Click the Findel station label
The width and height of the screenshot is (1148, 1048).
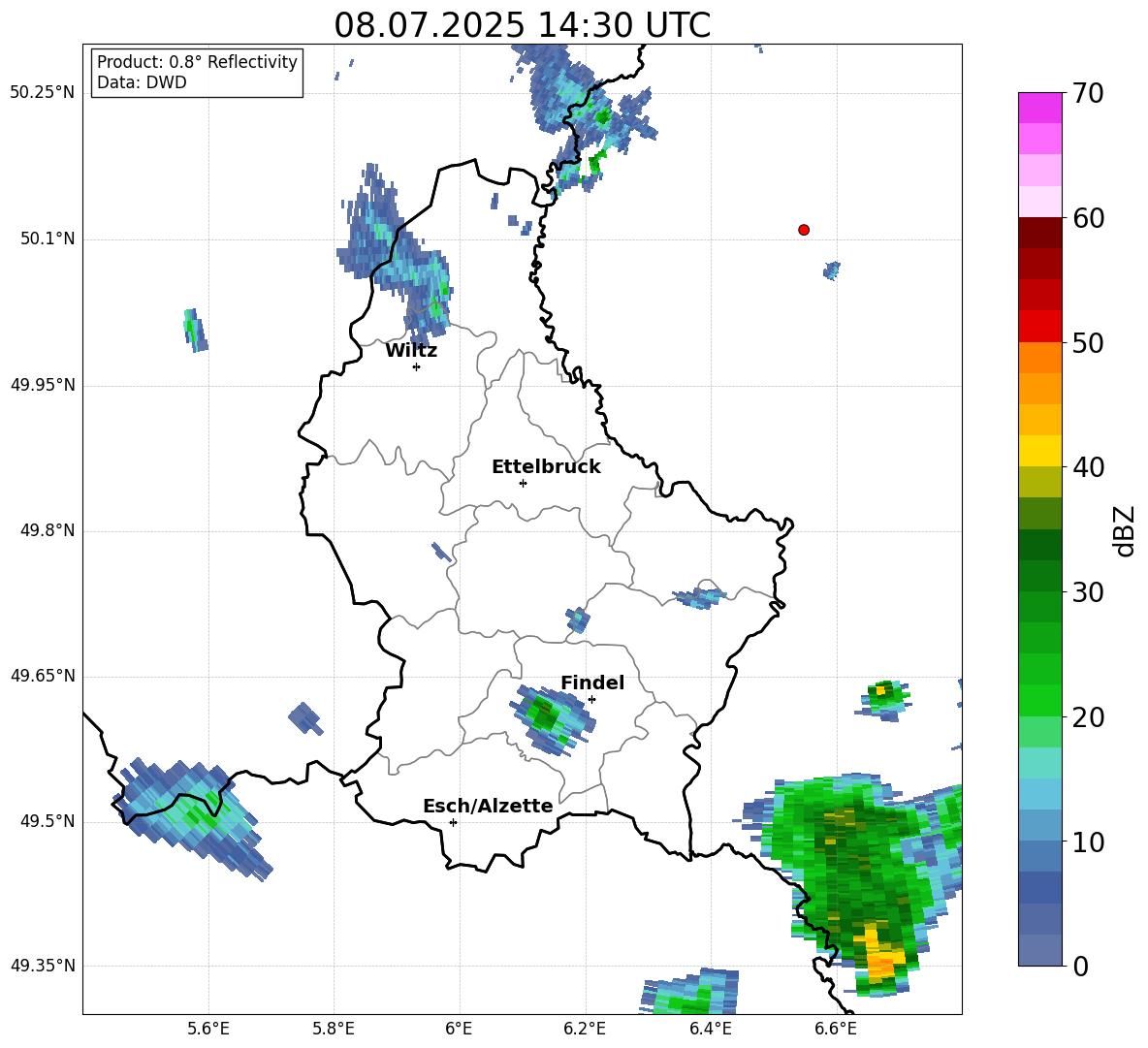coord(592,683)
